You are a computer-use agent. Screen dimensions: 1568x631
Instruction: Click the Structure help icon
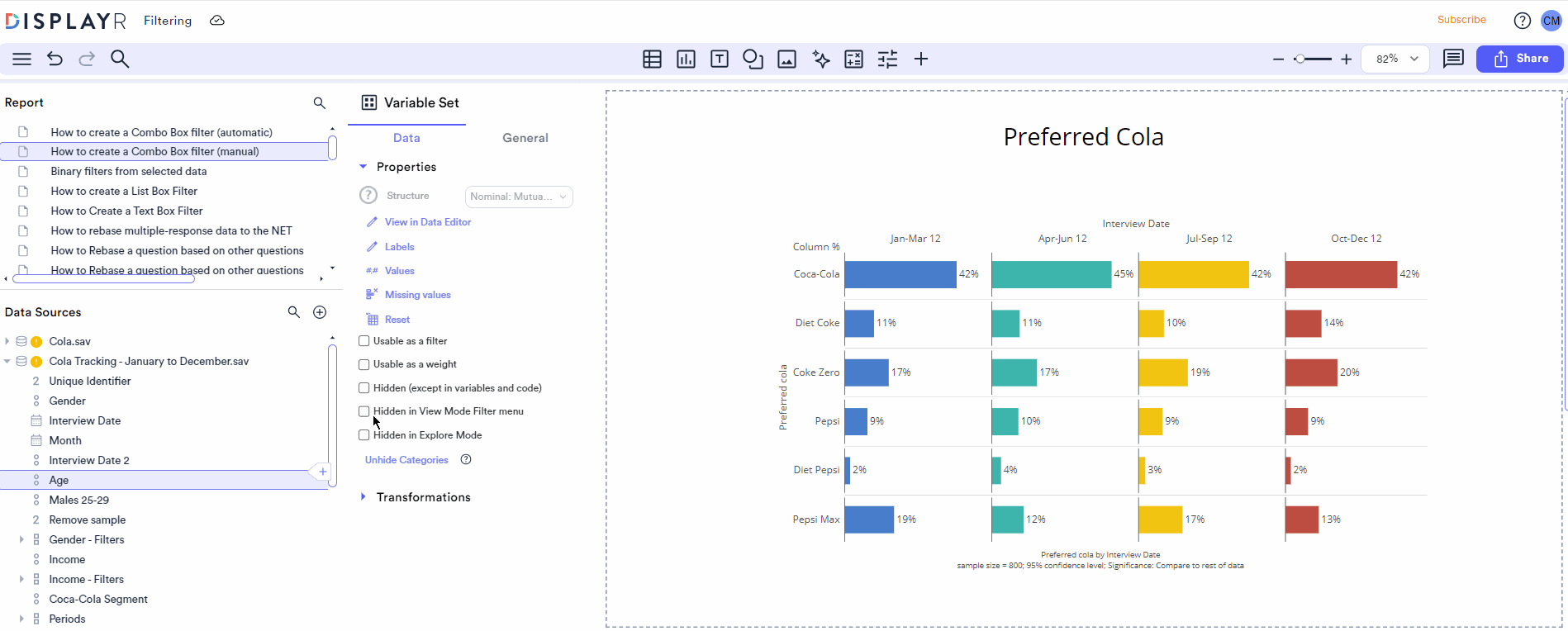368,196
